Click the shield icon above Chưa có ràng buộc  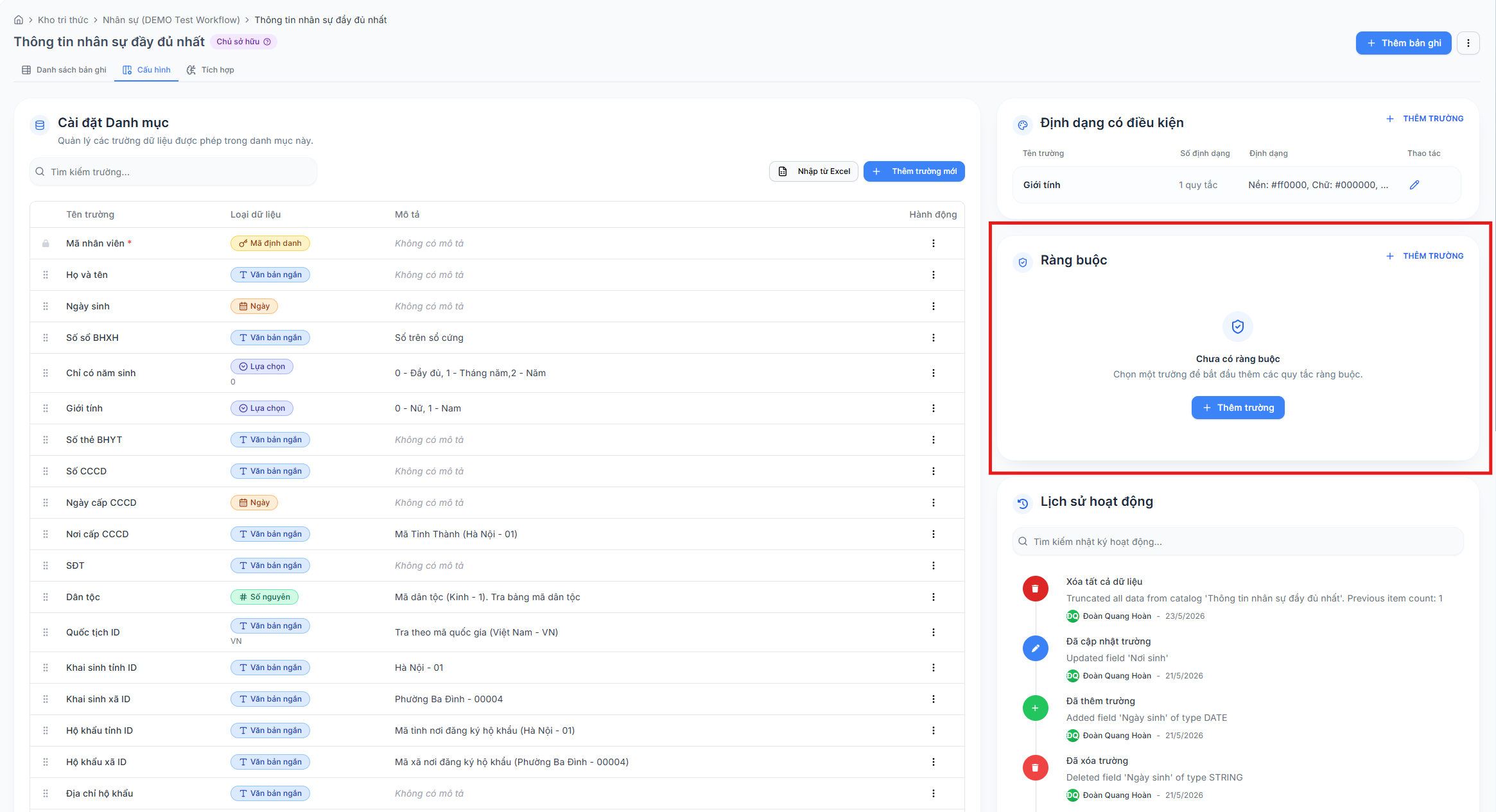coord(1238,327)
